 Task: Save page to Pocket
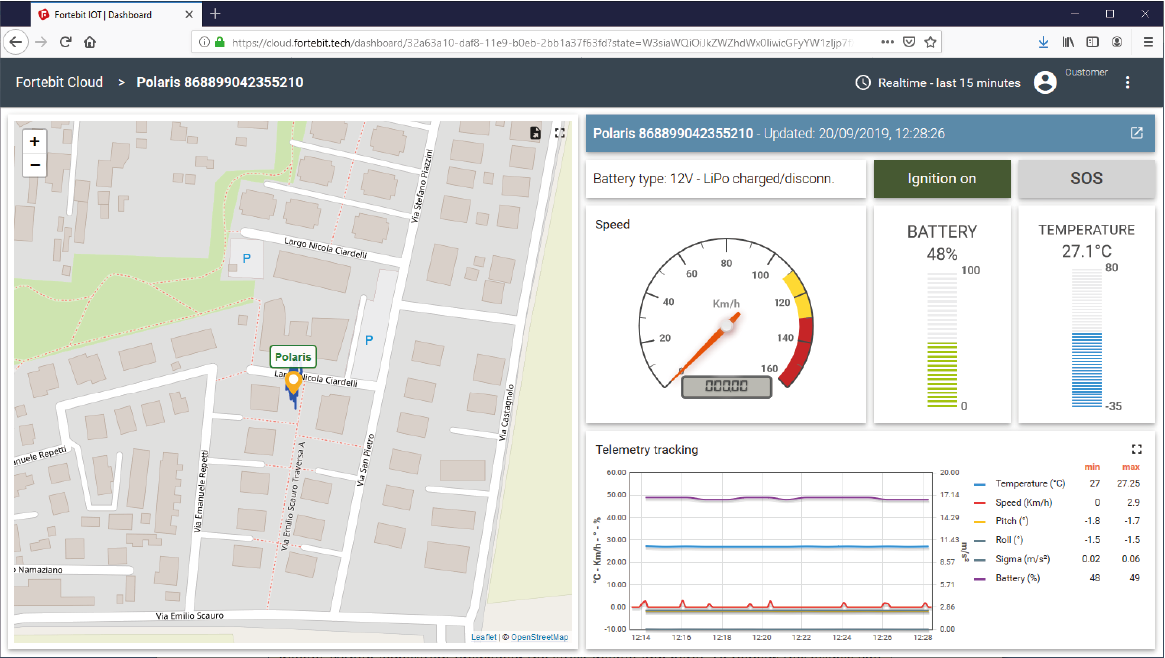(x=909, y=42)
